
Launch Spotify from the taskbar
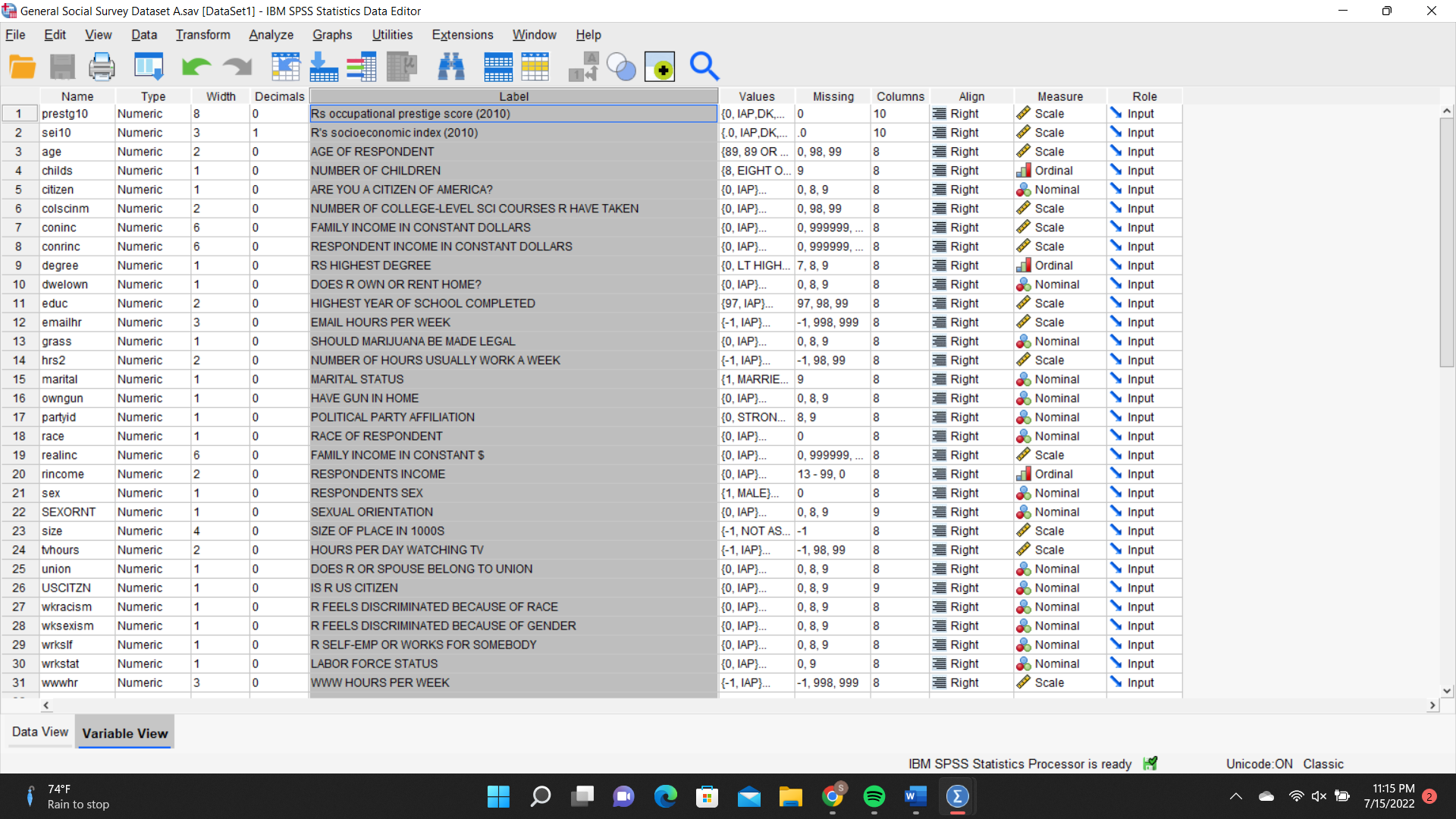(875, 796)
